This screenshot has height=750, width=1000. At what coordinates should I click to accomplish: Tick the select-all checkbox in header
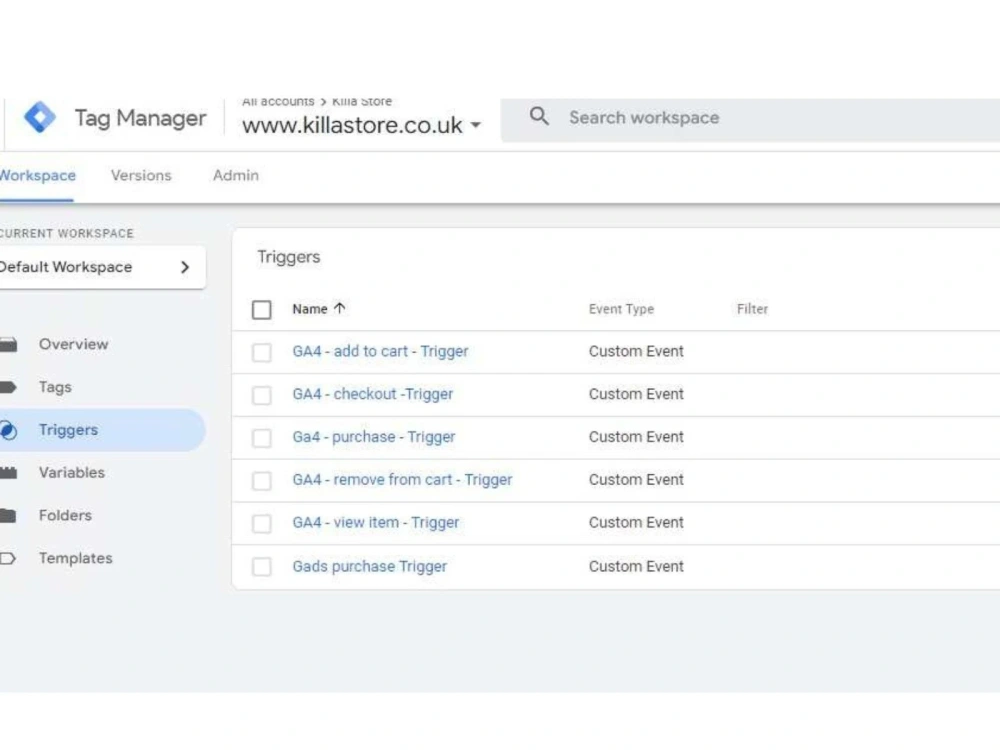261,310
